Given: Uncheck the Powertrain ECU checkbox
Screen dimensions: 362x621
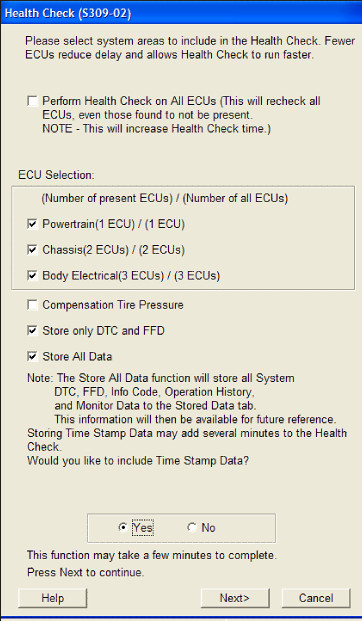Looking at the screenshot, I should pos(32,224).
